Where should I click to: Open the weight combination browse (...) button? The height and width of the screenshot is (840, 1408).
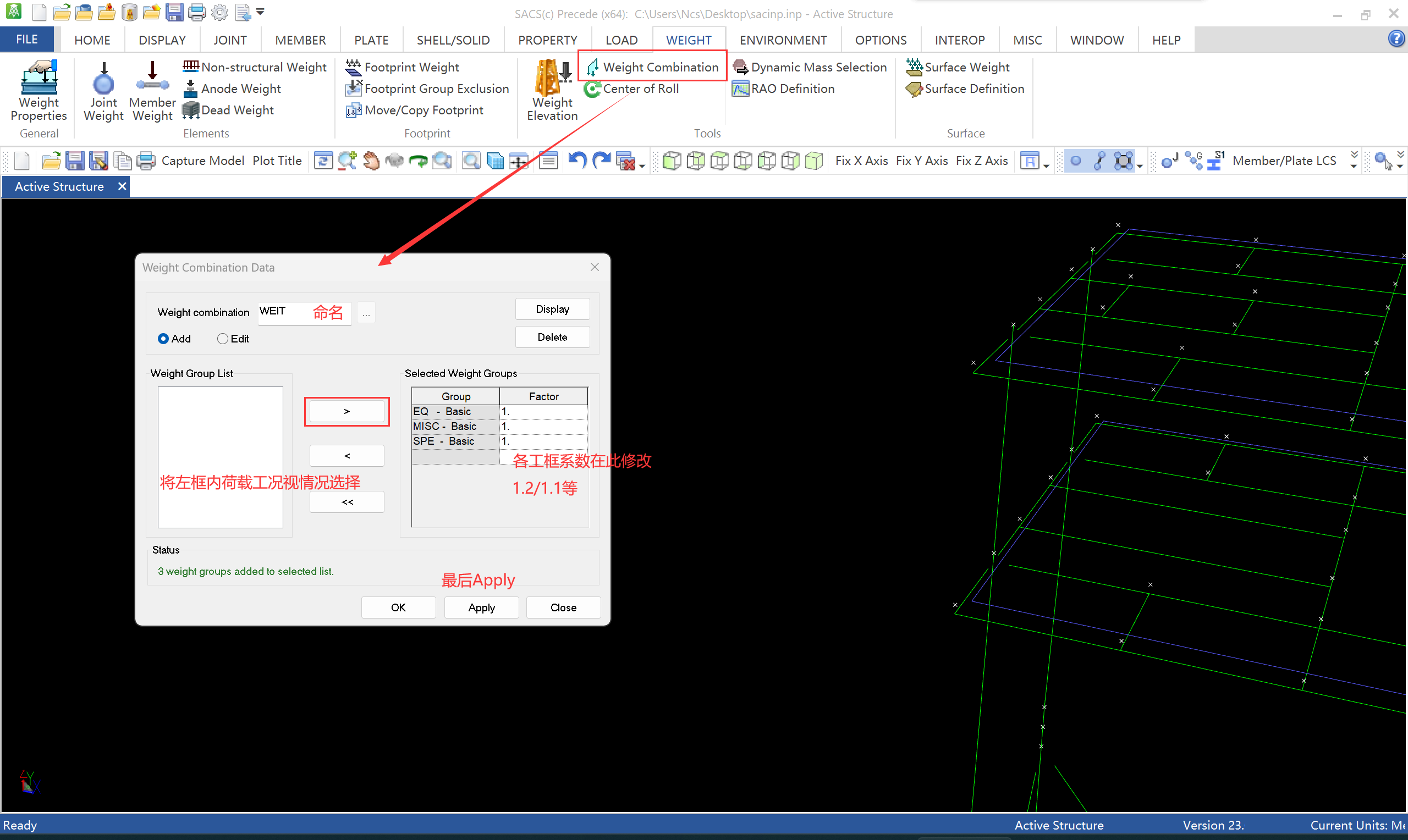click(x=366, y=312)
